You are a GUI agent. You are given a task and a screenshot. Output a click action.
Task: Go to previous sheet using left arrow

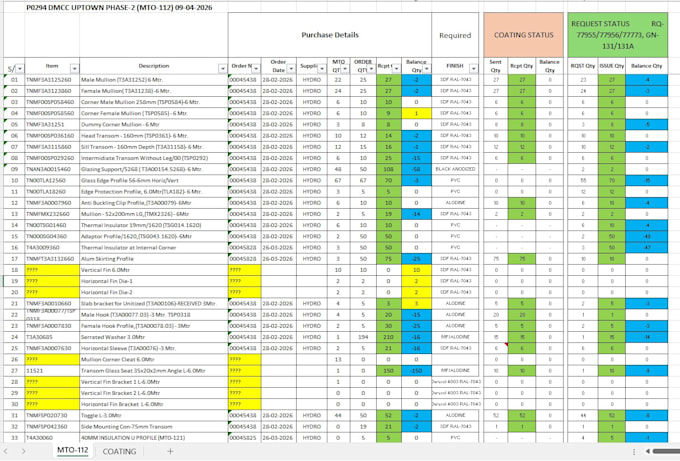(6, 451)
